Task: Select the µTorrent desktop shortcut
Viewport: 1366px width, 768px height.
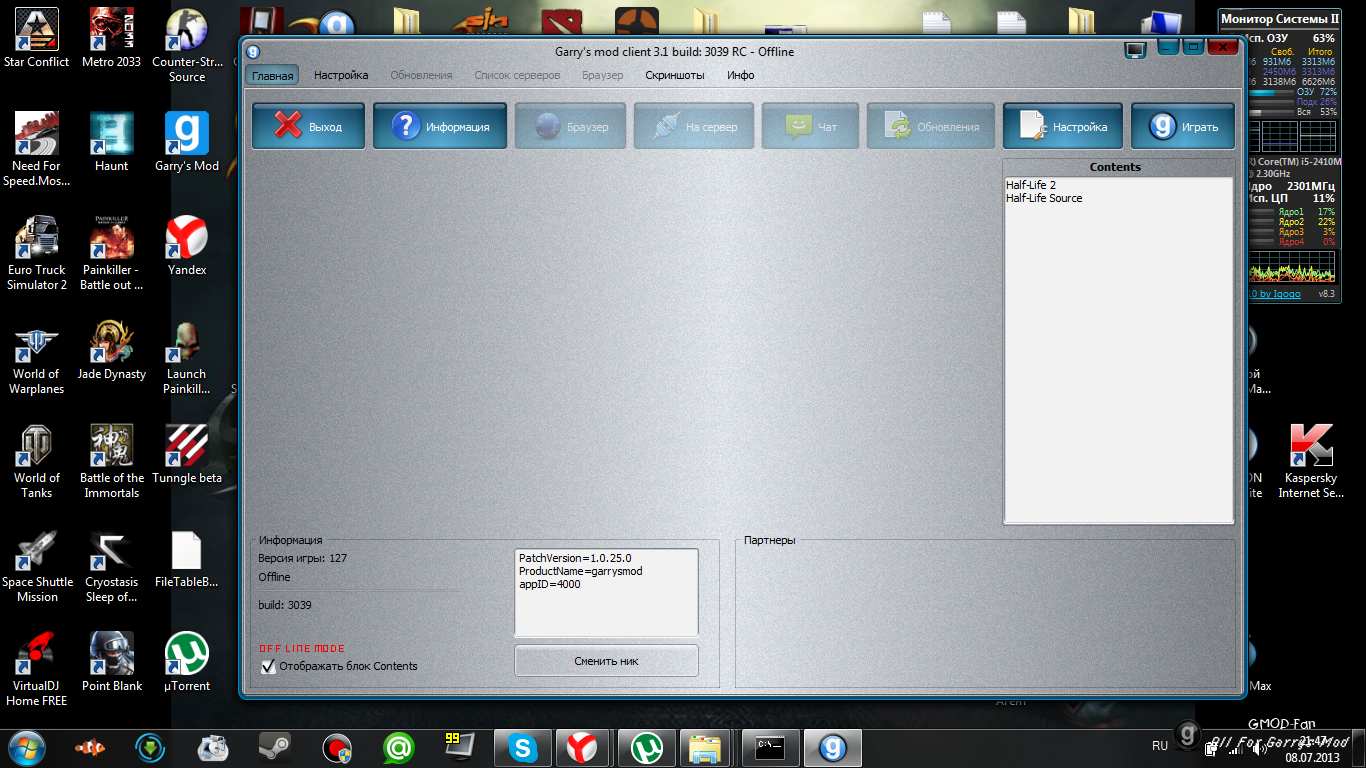Action: click(187, 663)
